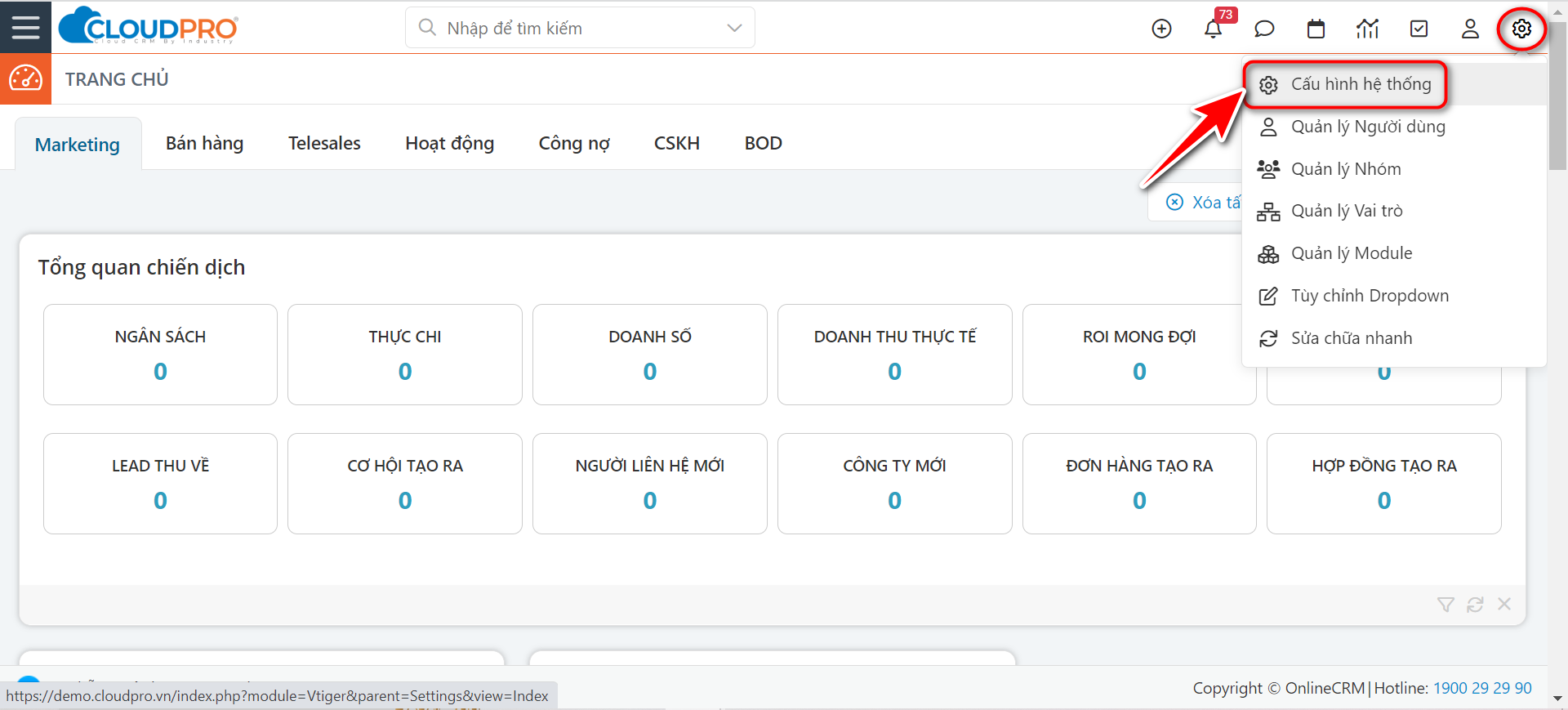The height and width of the screenshot is (710, 1568).
Task: Open the user profile icon
Action: (1470, 29)
